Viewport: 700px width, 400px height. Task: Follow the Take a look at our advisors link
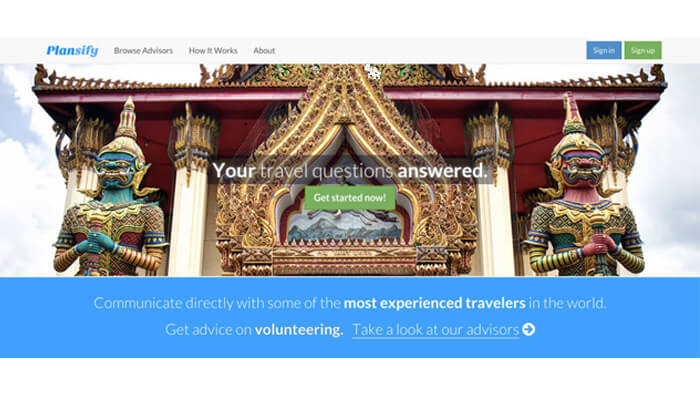[x=436, y=330]
